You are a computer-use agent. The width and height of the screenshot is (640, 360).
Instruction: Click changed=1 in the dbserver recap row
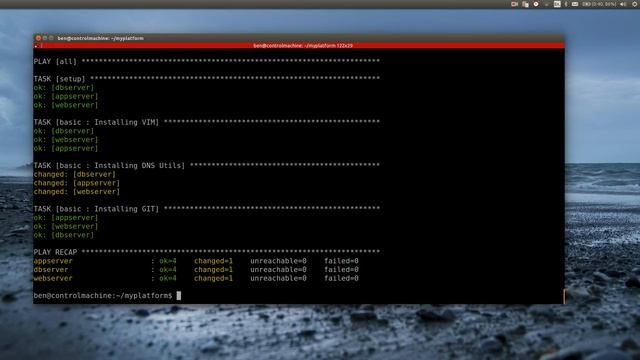213,269
